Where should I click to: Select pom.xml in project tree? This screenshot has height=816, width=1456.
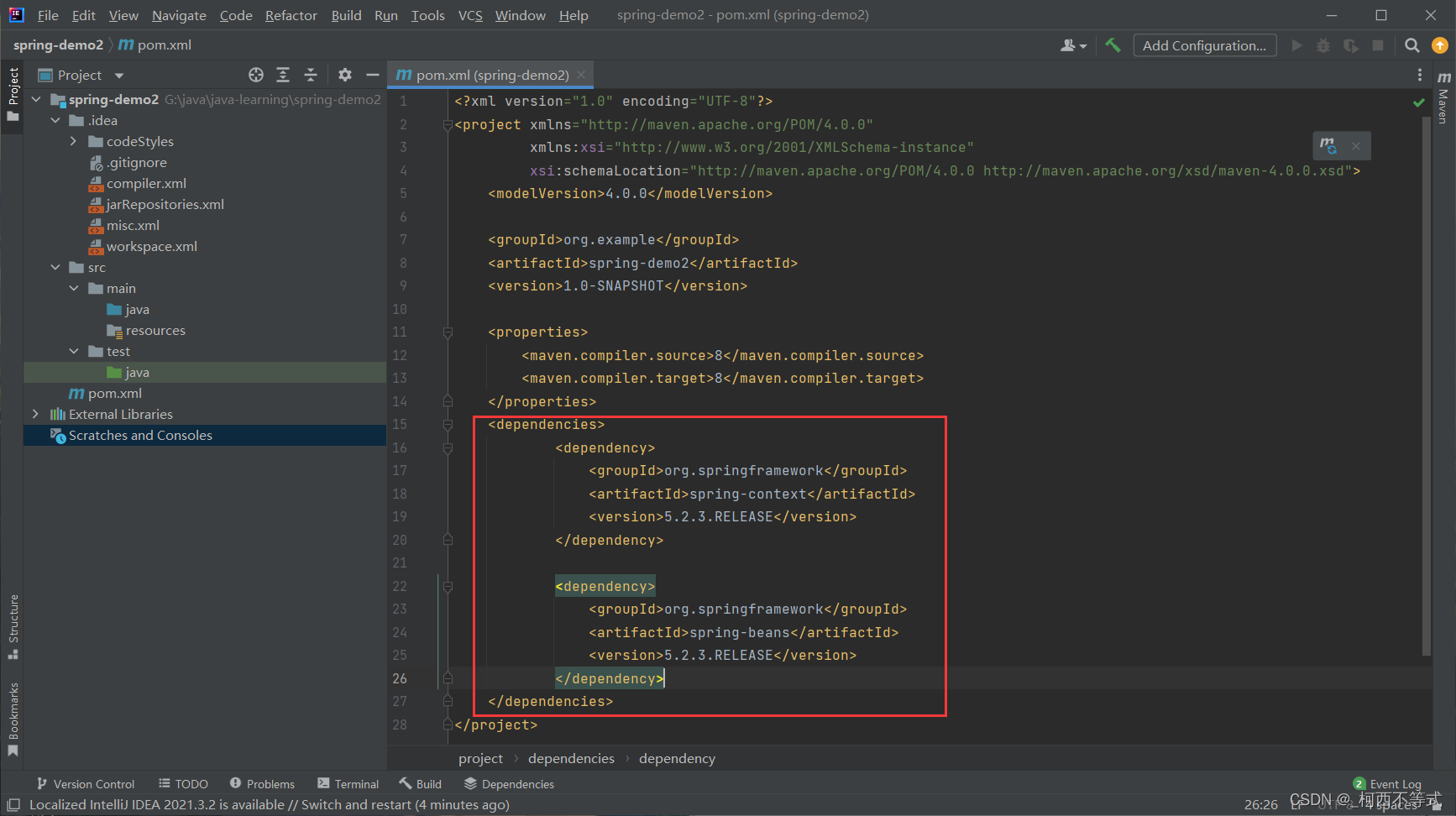click(114, 393)
